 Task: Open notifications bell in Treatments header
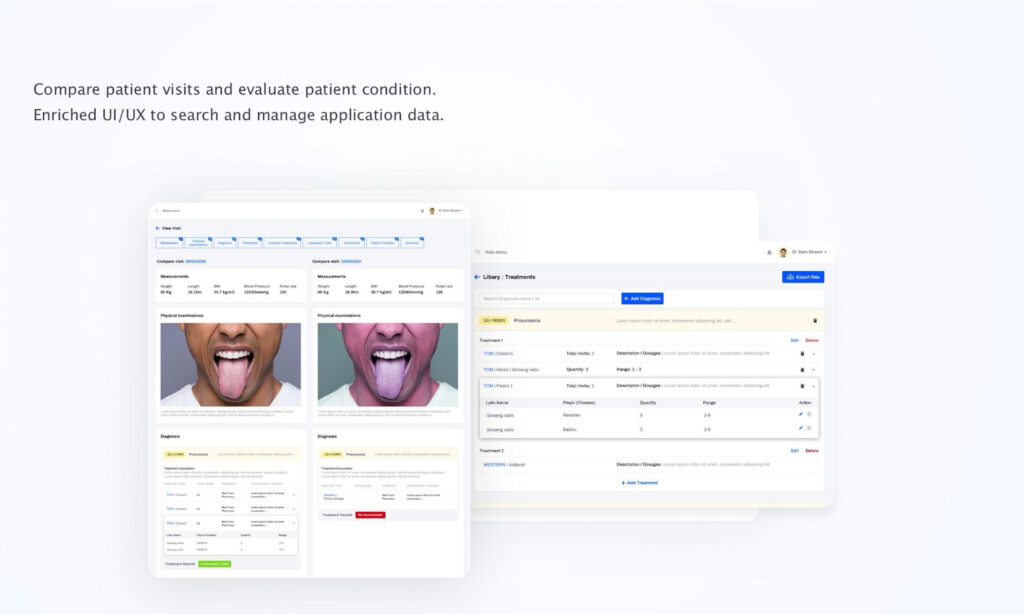coord(769,252)
